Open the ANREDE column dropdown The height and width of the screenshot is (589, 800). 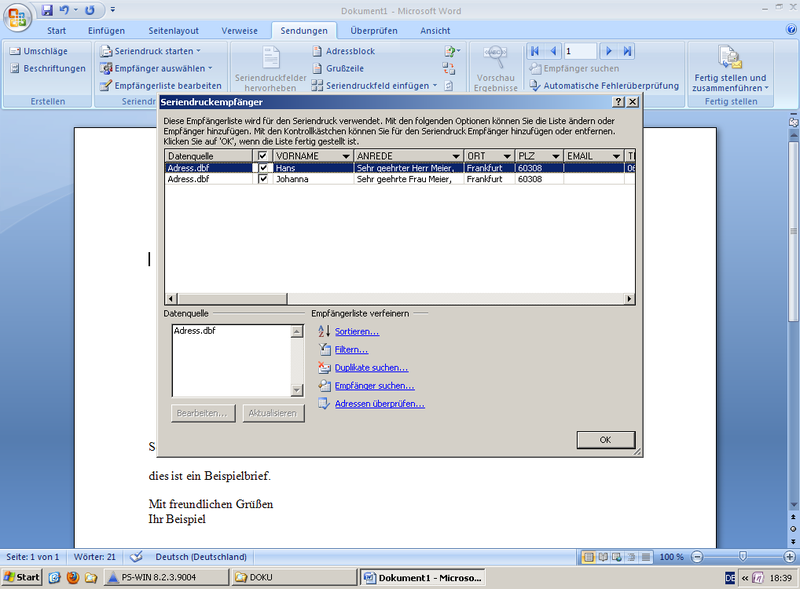[456, 156]
